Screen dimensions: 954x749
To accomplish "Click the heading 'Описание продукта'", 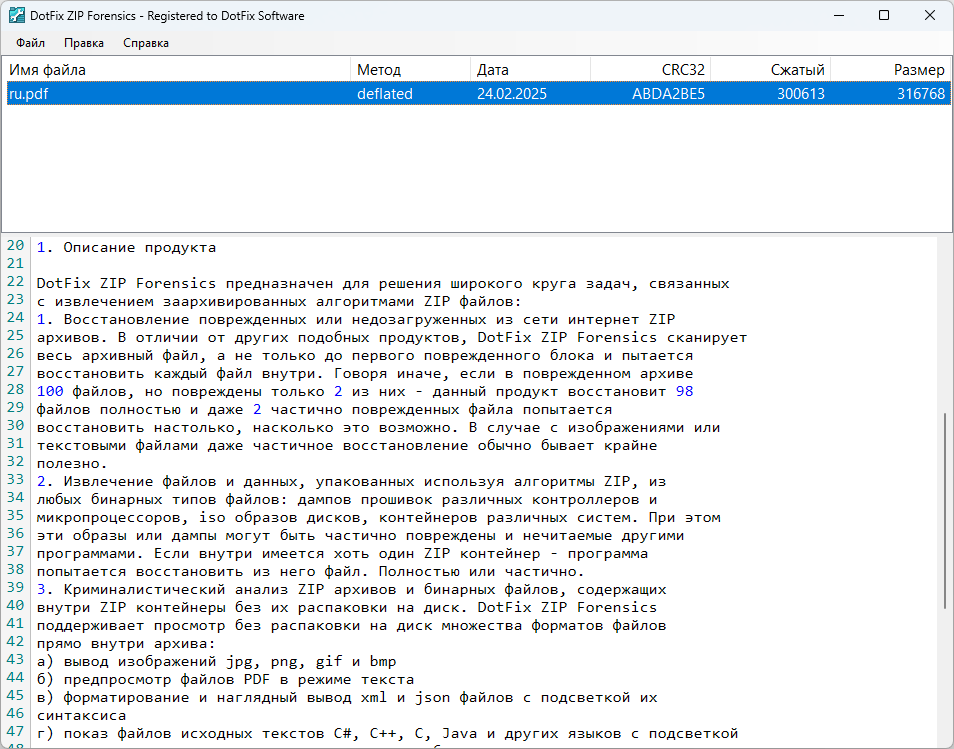I will [x=140, y=248].
